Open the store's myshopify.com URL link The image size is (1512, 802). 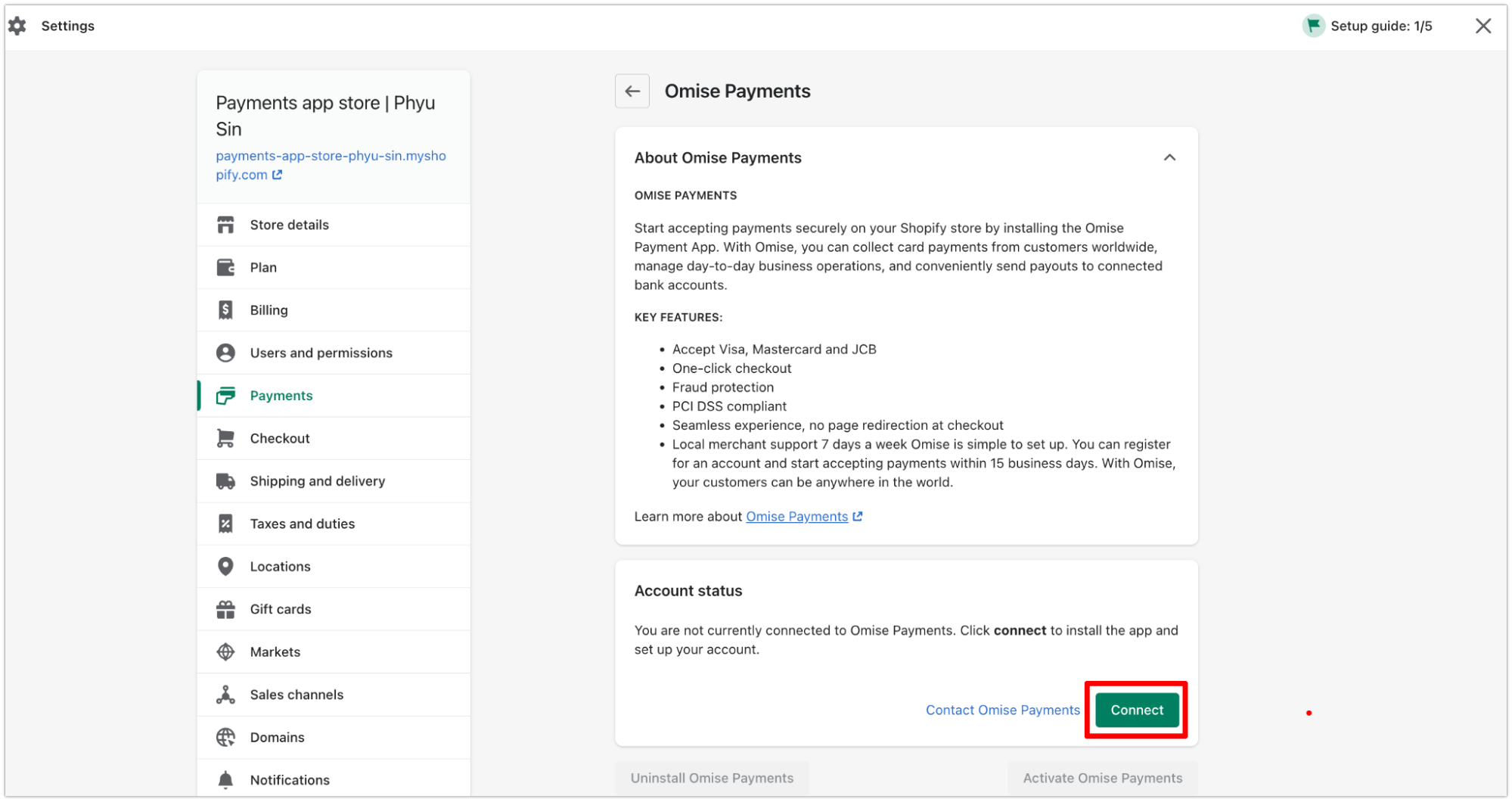pyautogui.click(x=331, y=165)
